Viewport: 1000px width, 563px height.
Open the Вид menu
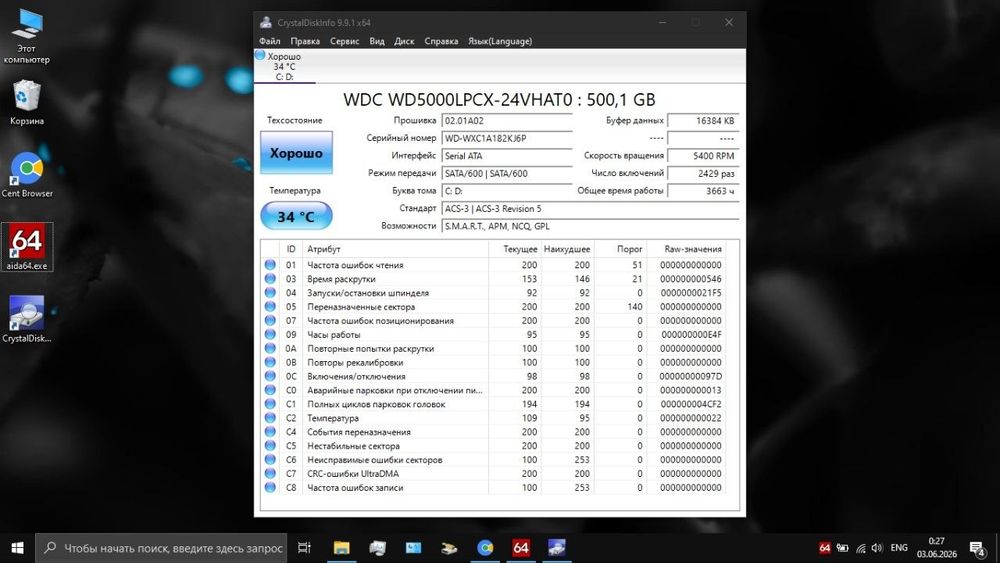tap(377, 41)
